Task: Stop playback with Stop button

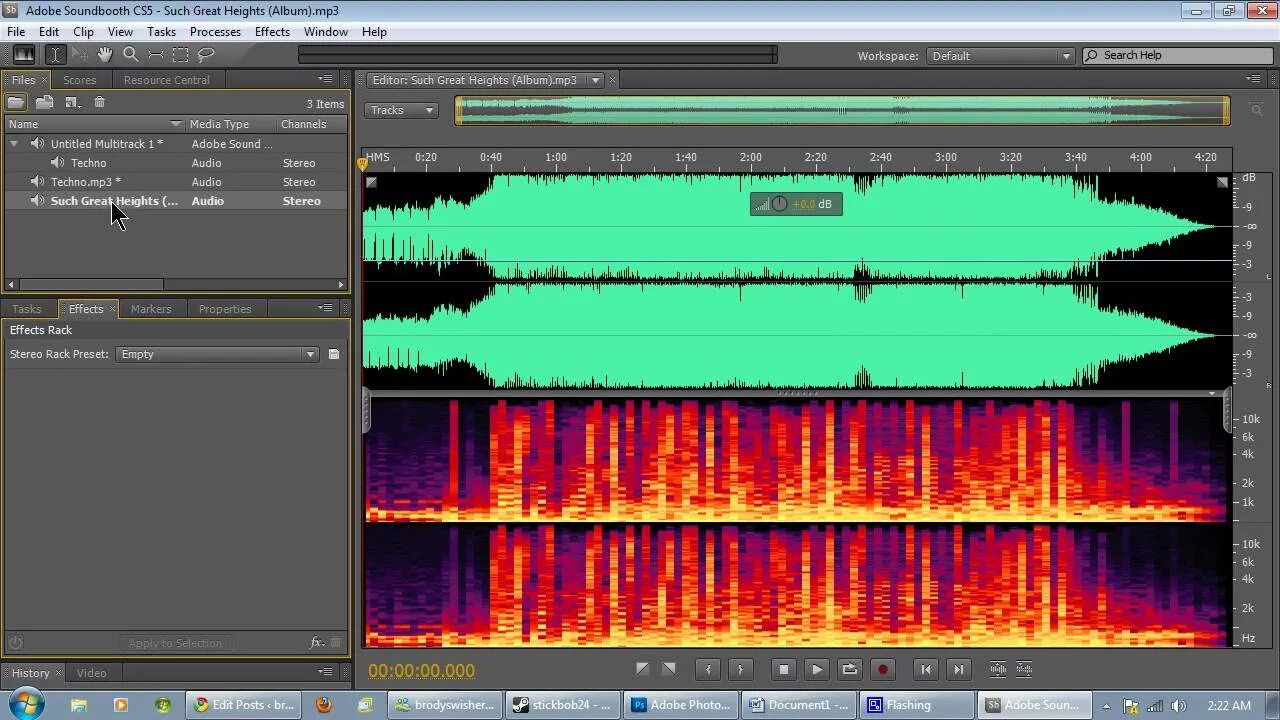Action: (x=784, y=670)
